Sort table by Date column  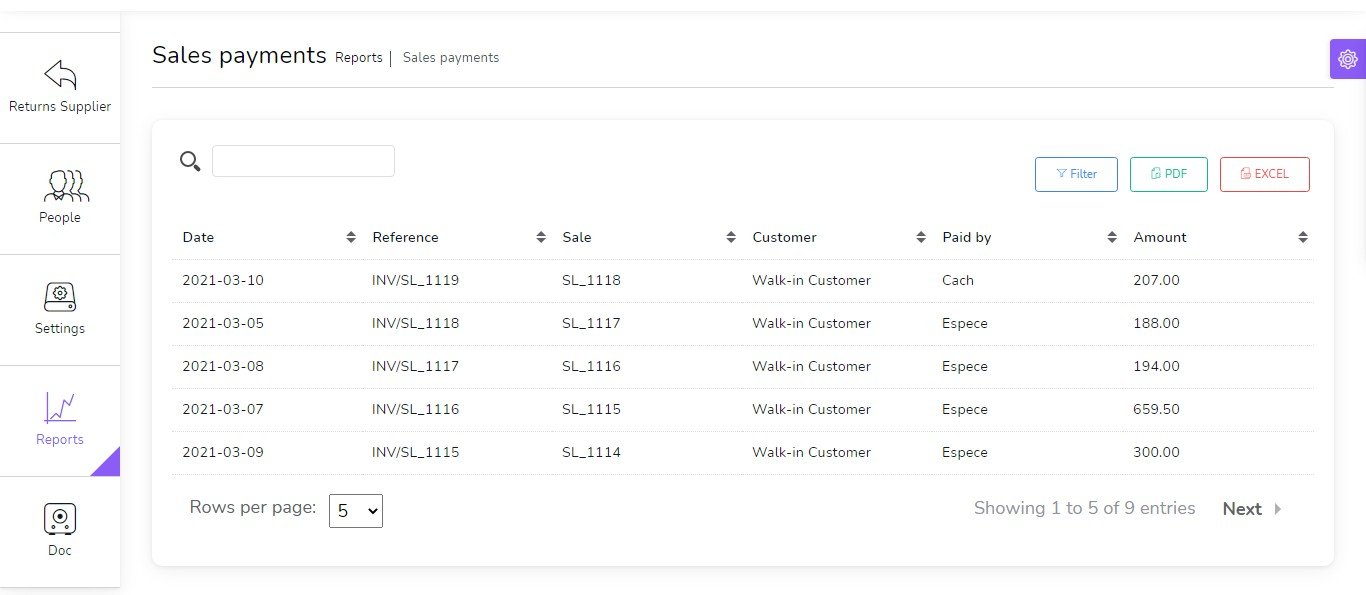(x=351, y=237)
